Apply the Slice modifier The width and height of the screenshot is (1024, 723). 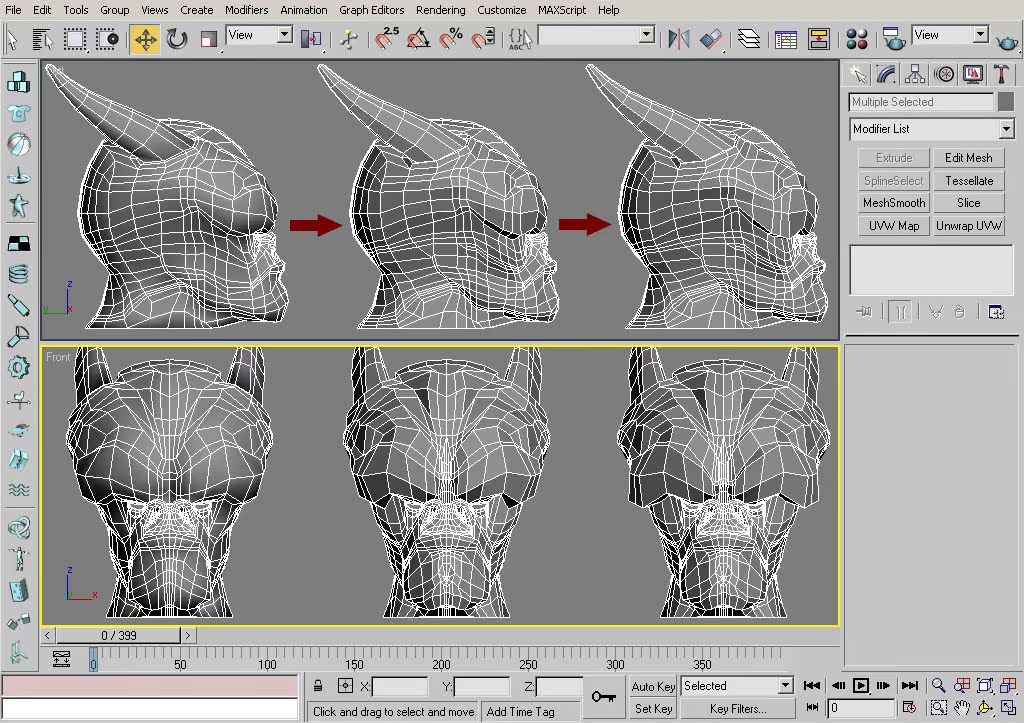(968, 203)
